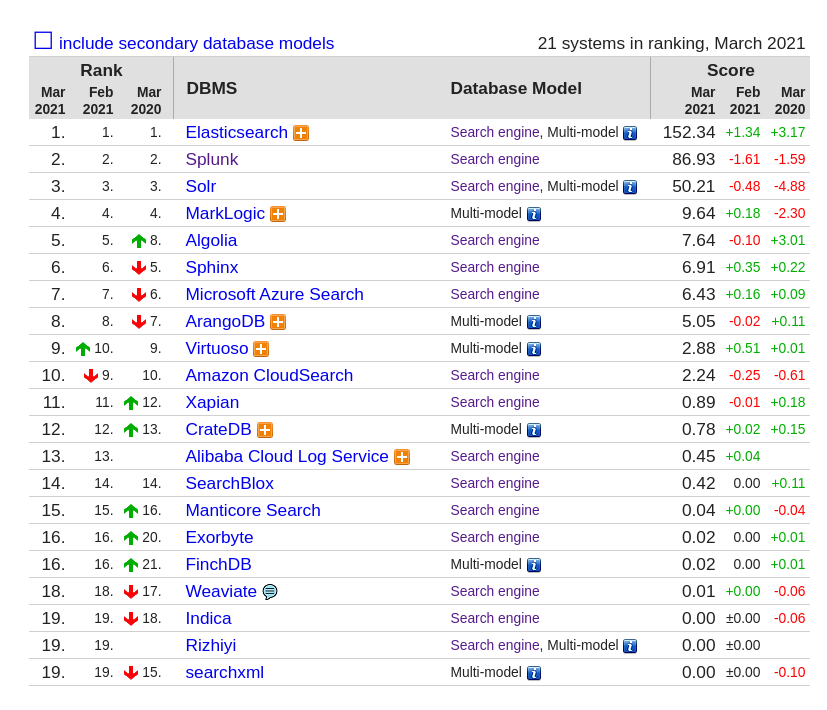Click the Database Model column header
Viewport: 827px width, 710px height.
pyautogui.click(x=516, y=88)
